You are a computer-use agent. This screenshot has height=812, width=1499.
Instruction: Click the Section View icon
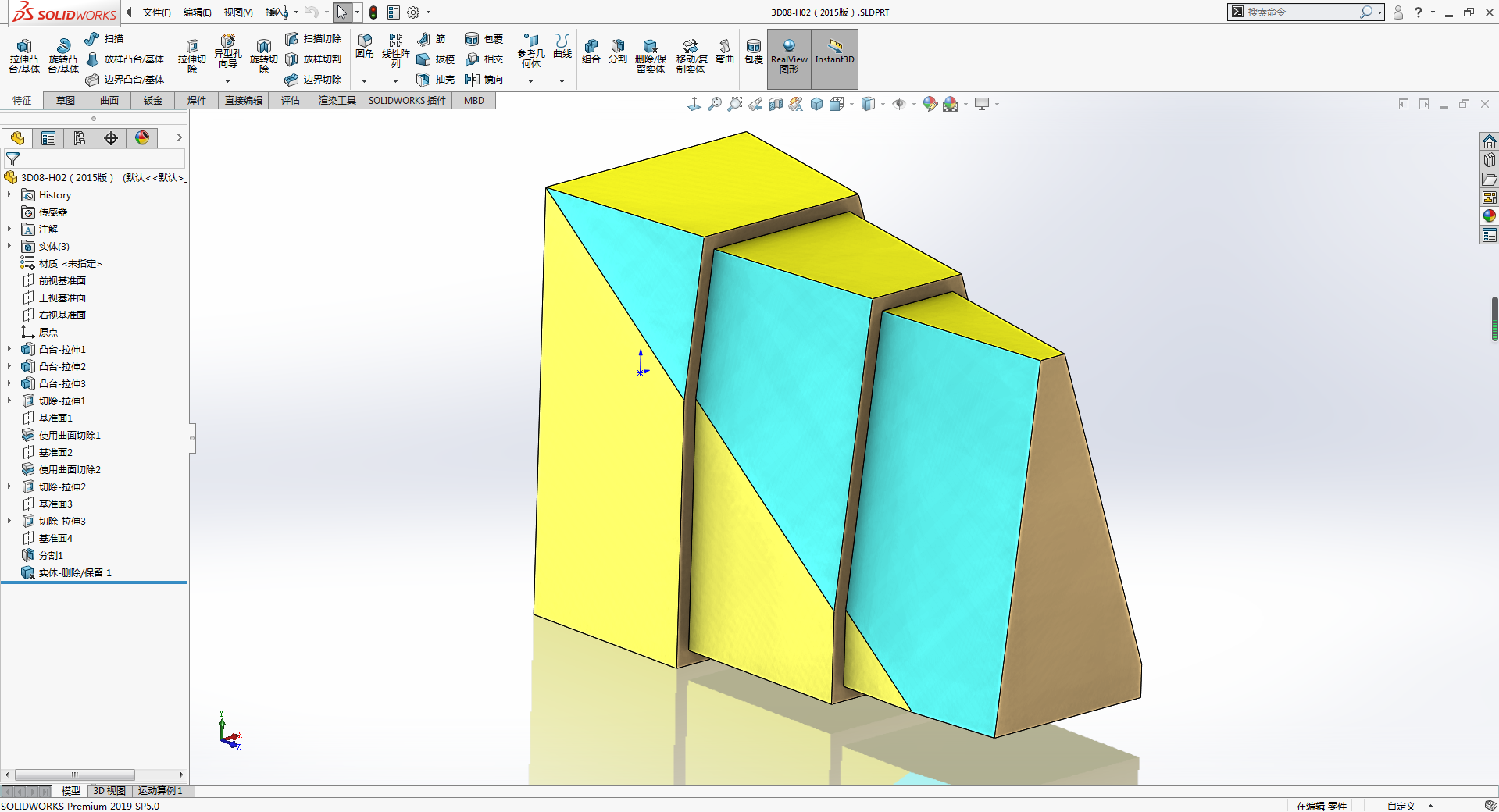click(776, 104)
